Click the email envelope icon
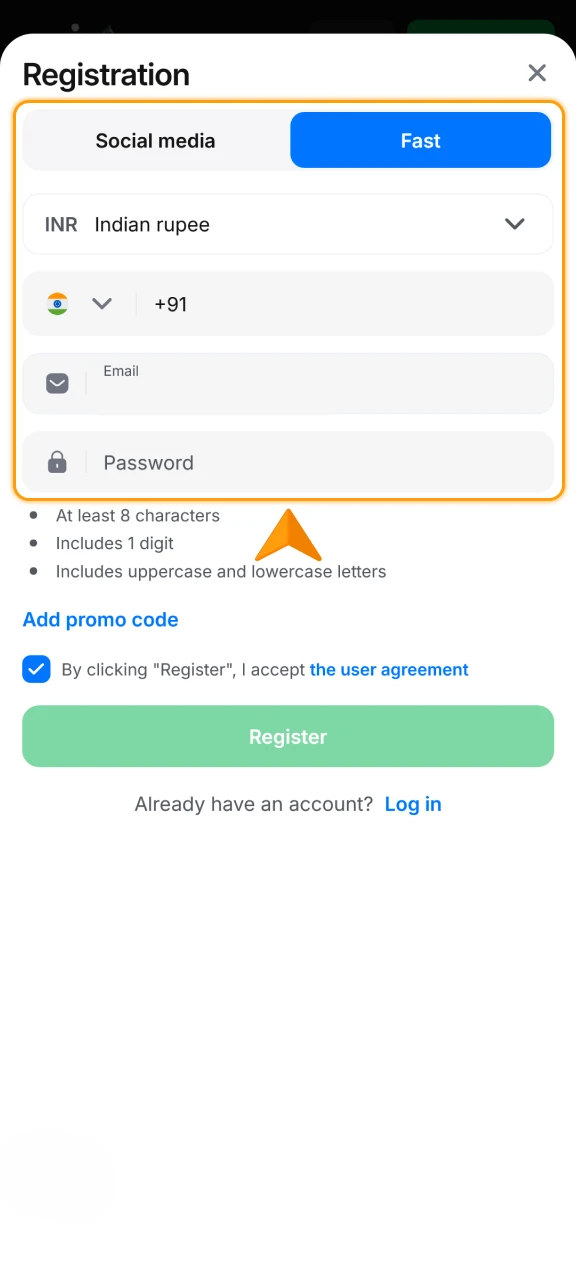 57,383
